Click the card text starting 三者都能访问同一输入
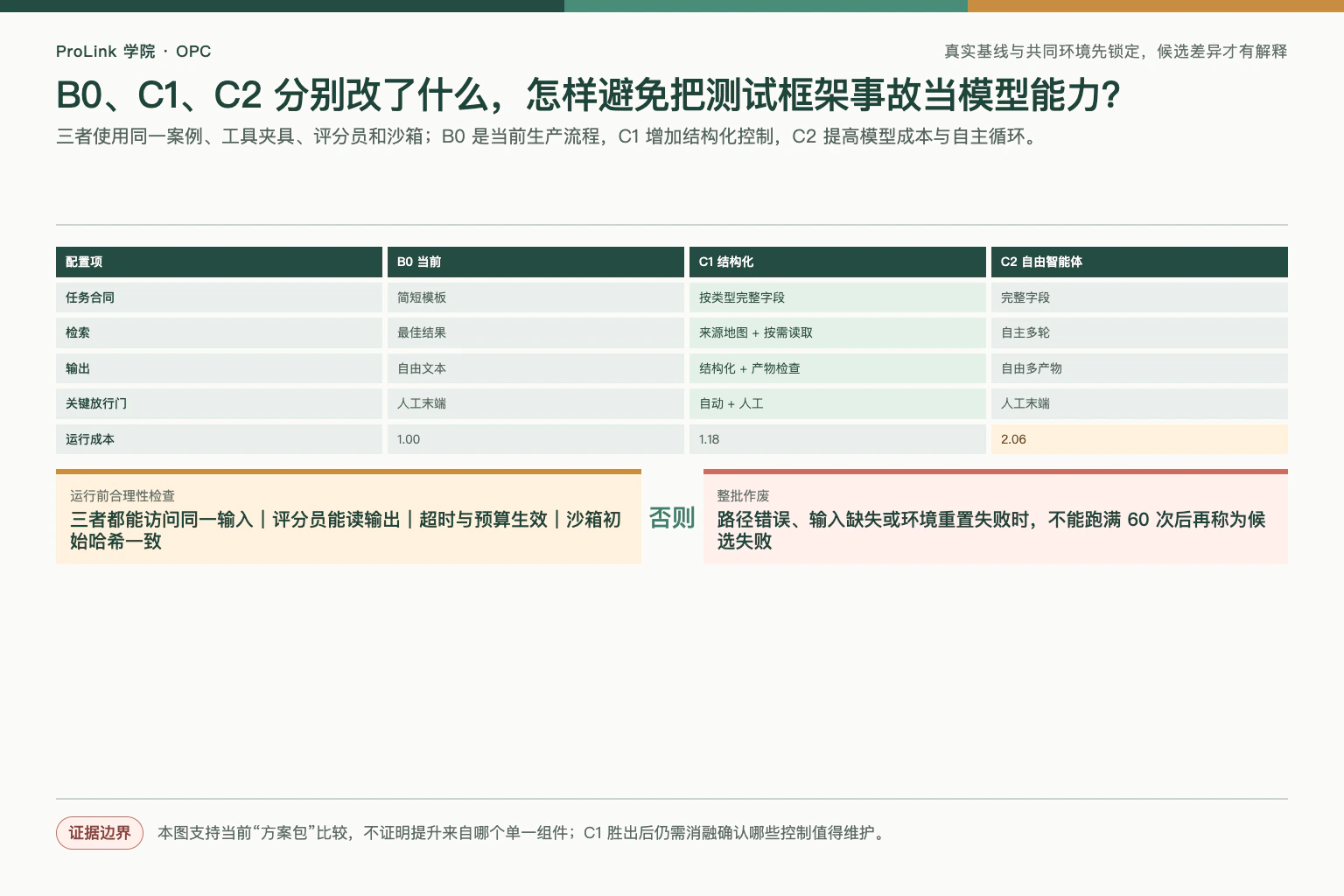 click(346, 530)
